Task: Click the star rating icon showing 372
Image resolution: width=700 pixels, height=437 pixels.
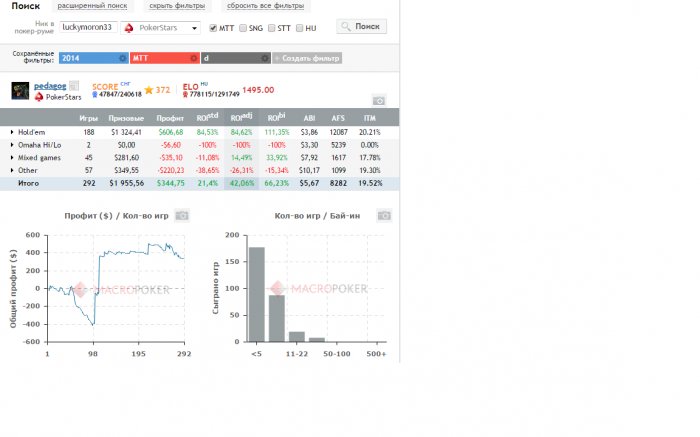Action: coord(149,90)
